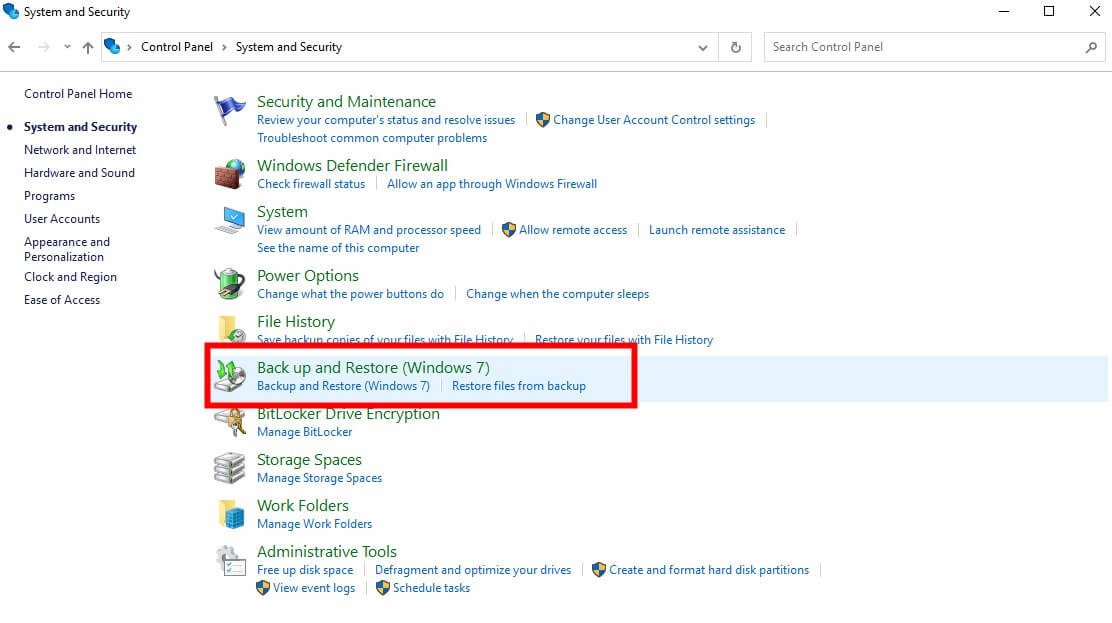Click Allow an app through Windows Firewall
1112x623 pixels.
point(492,184)
